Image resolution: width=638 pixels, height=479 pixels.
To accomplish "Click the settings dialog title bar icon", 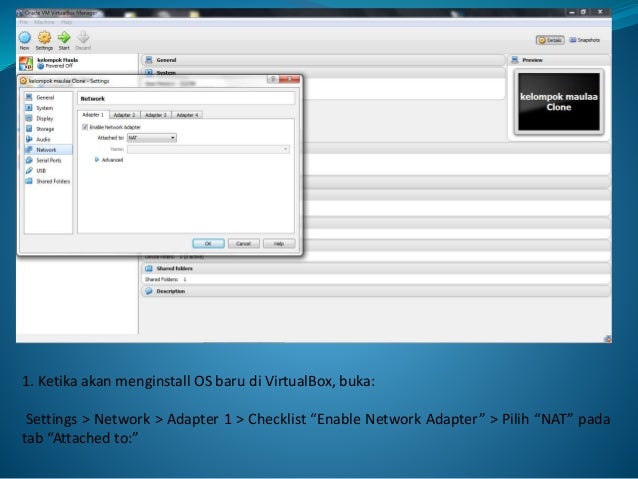I will 24,81.
